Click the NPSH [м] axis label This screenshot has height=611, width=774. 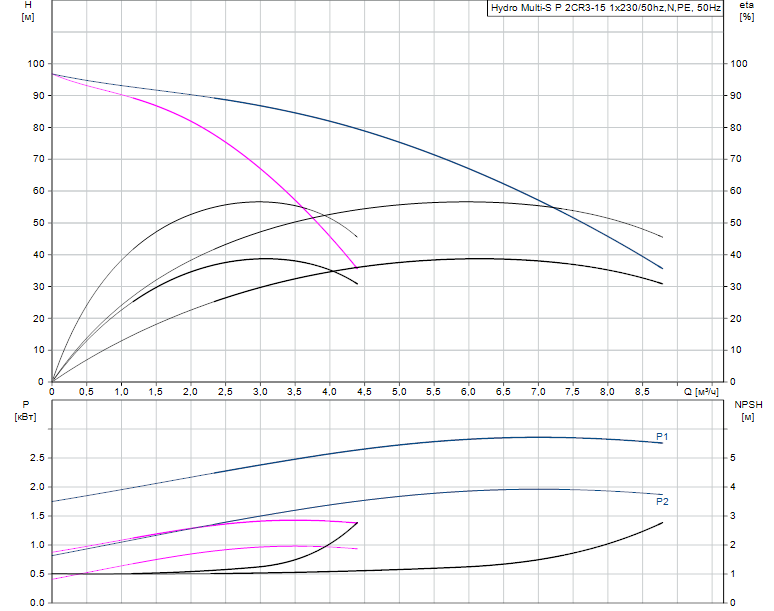pos(748,411)
